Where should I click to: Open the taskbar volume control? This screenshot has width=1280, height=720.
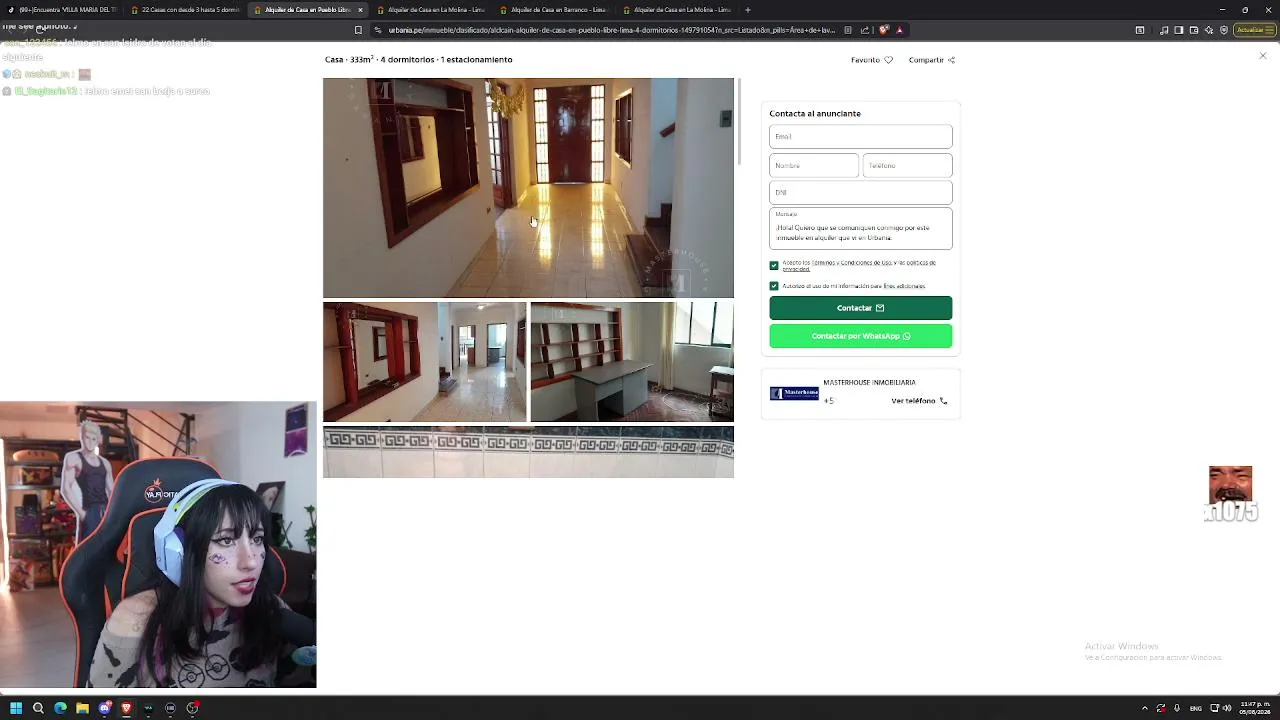[x=1227, y=708]
